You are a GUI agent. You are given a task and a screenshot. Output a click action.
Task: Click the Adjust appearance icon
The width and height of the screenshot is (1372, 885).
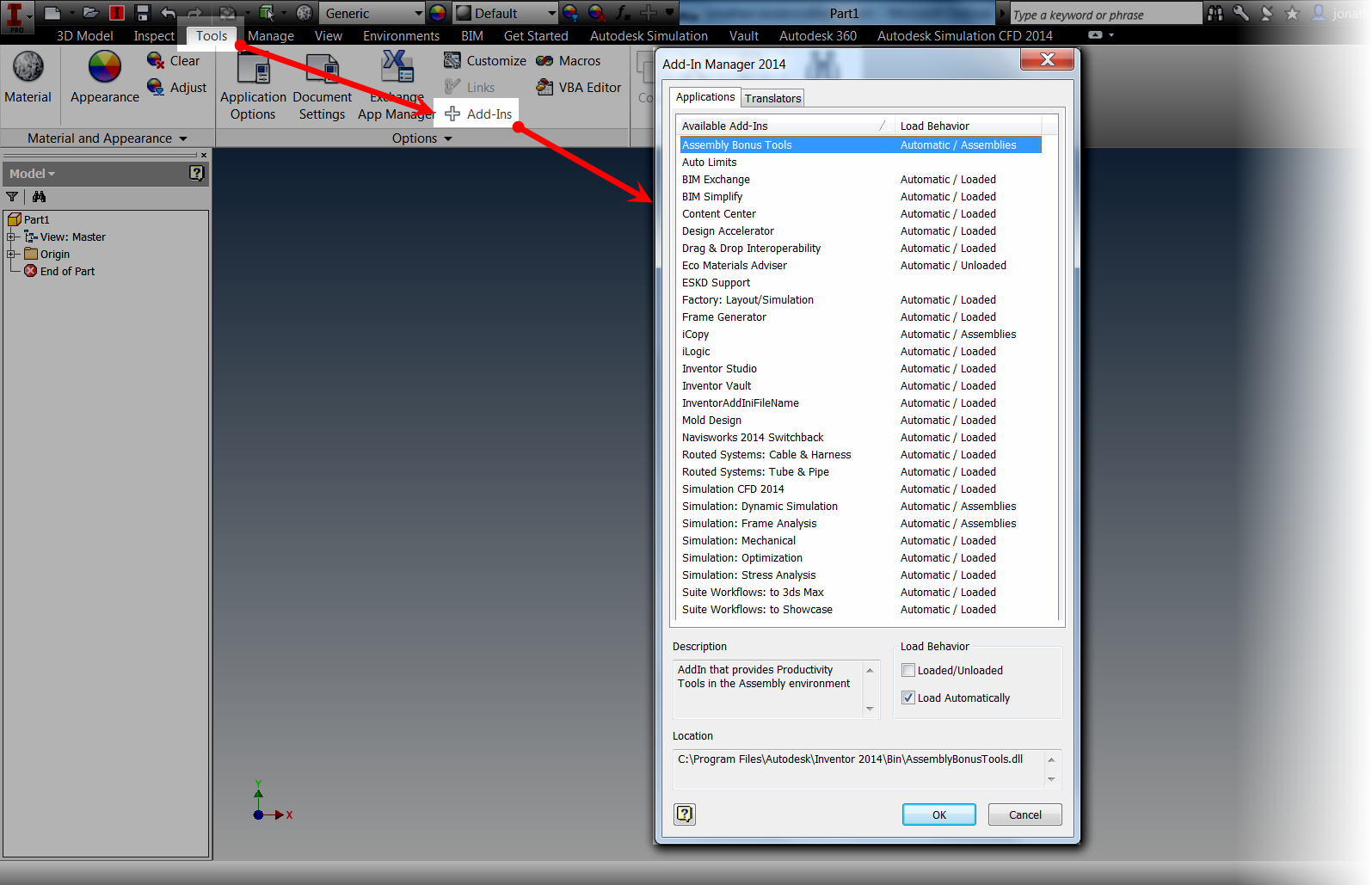tap(156, 87)
